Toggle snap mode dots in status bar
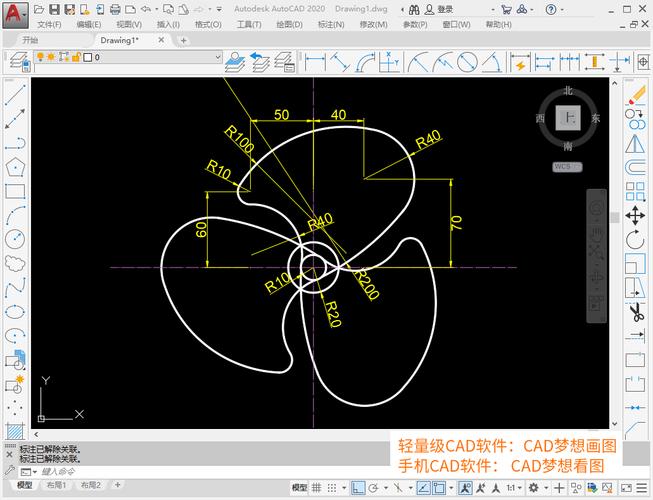 (x=332, y=488)
